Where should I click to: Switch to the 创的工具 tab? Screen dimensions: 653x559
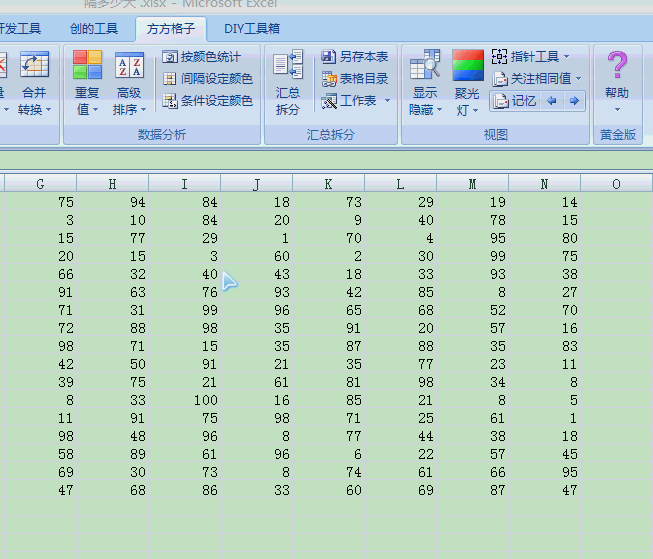click(x=93, y=29)
